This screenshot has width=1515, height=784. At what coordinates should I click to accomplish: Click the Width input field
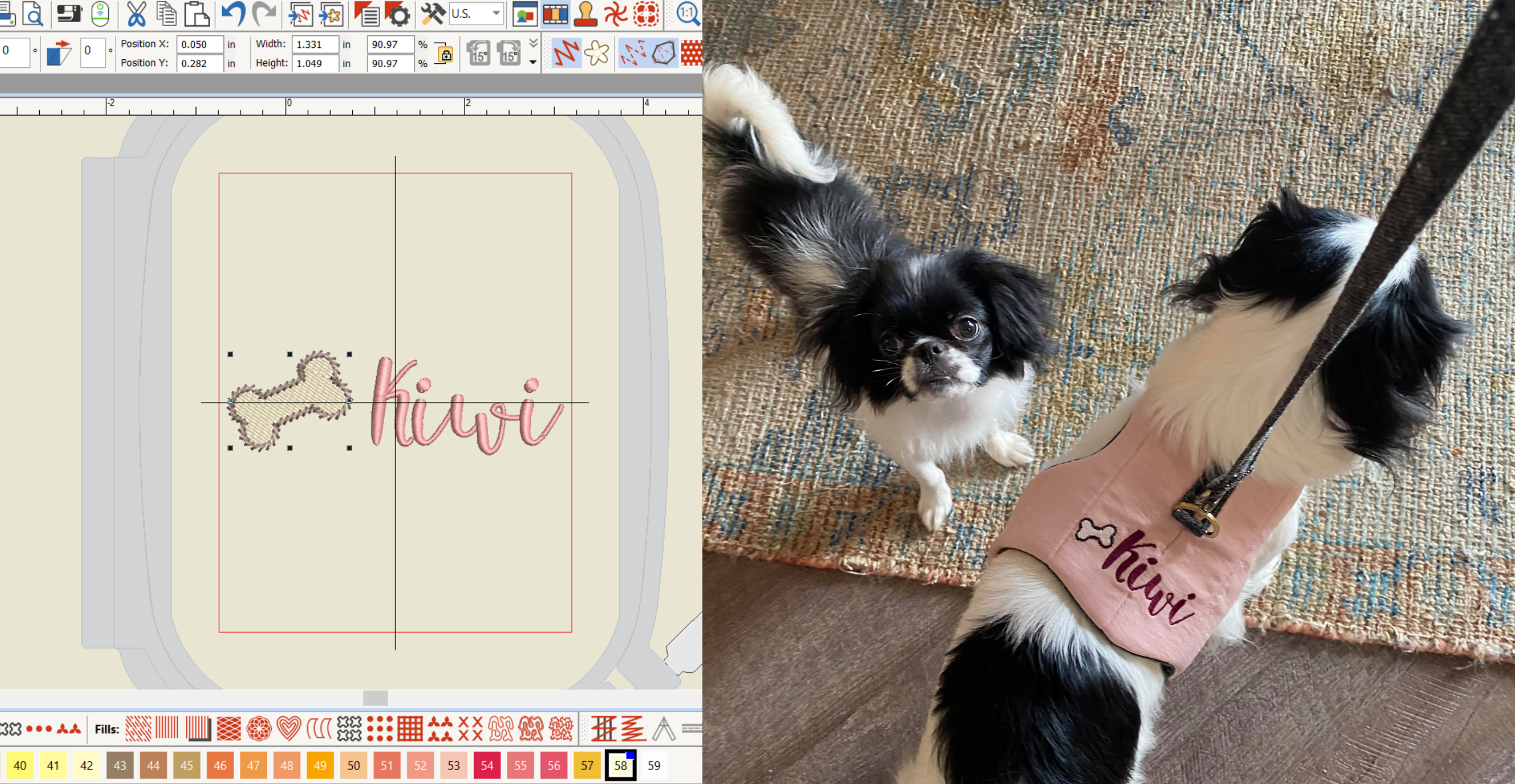314,45
